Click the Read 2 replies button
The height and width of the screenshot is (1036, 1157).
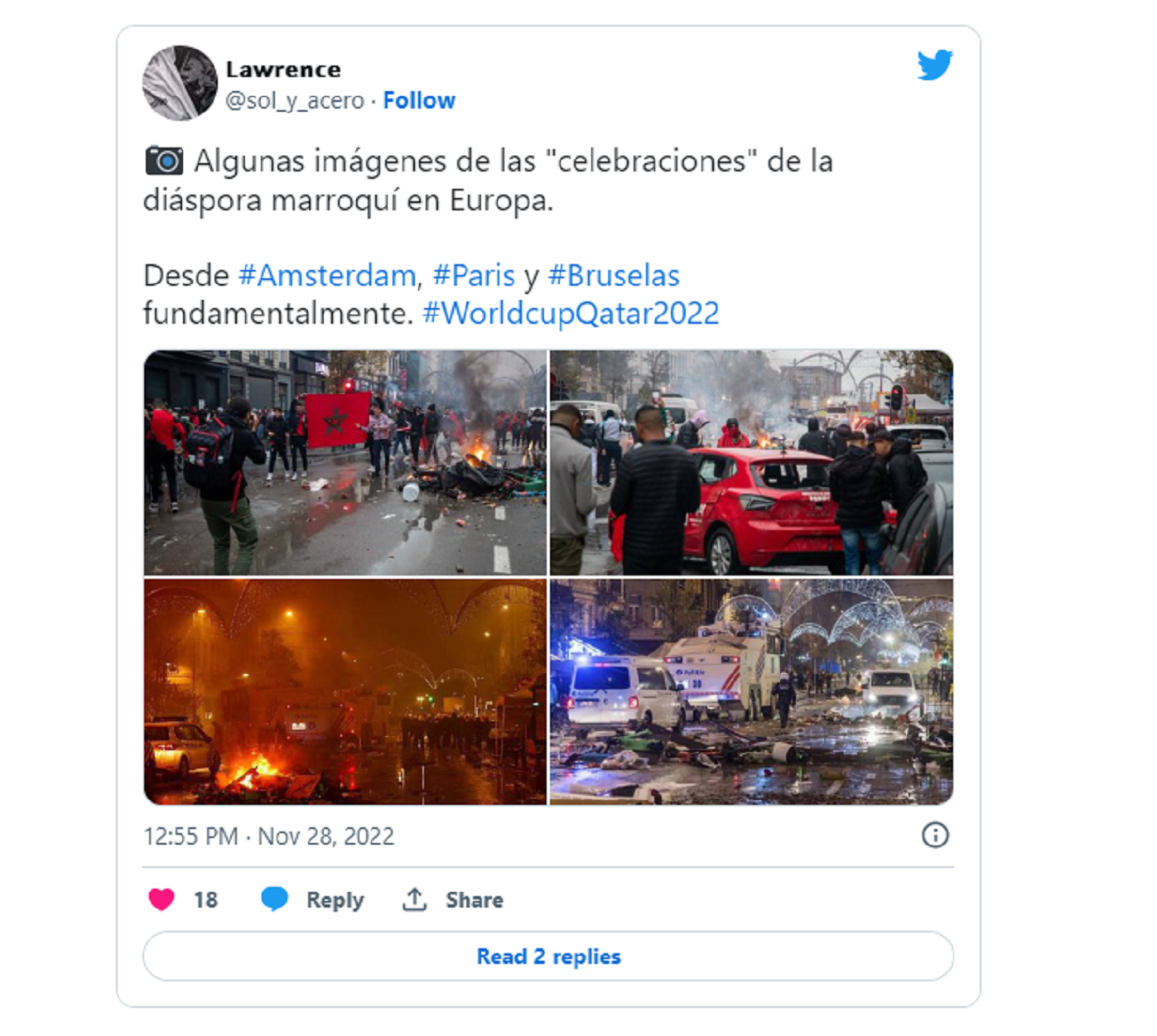(x=548, y=956)
